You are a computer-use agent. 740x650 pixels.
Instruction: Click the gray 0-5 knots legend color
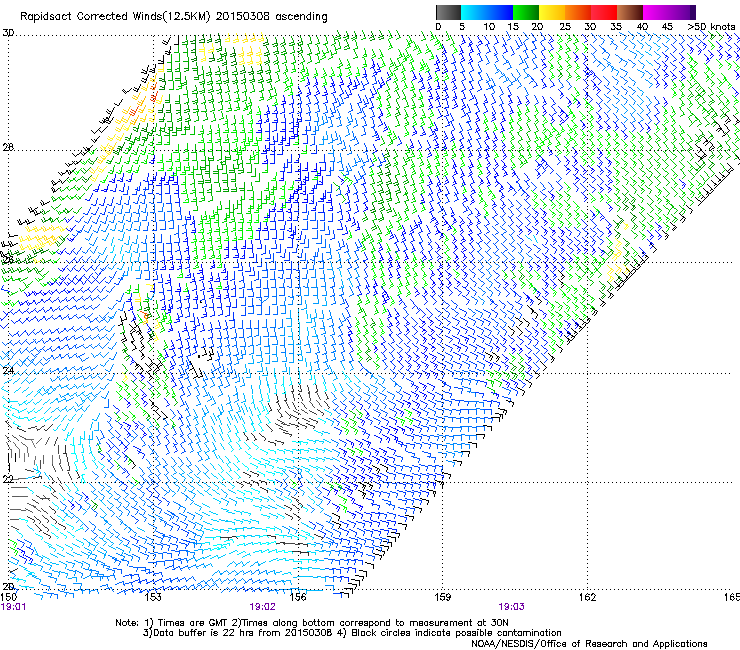coord(448,12)
